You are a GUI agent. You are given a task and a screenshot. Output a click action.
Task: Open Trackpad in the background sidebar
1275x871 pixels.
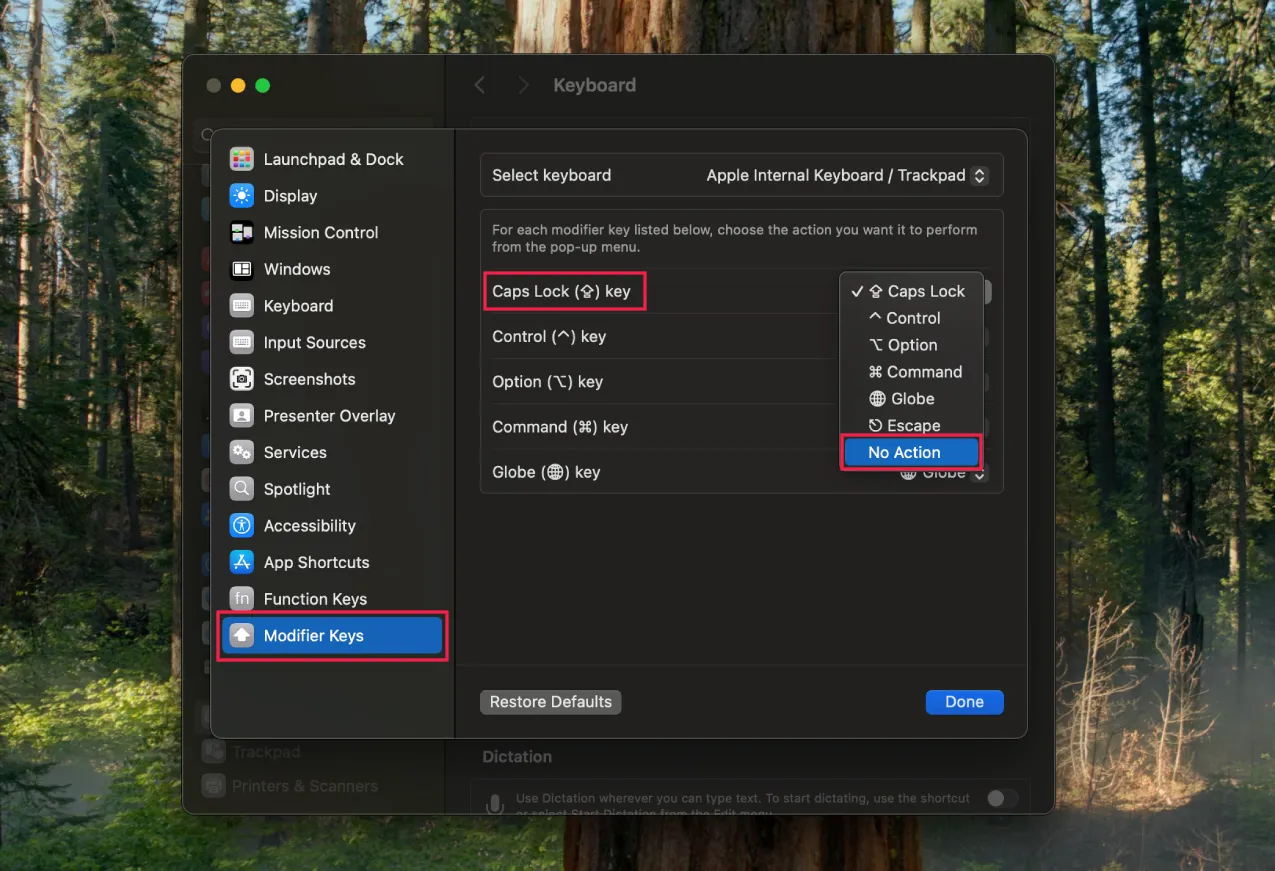(x=266, y=752)
